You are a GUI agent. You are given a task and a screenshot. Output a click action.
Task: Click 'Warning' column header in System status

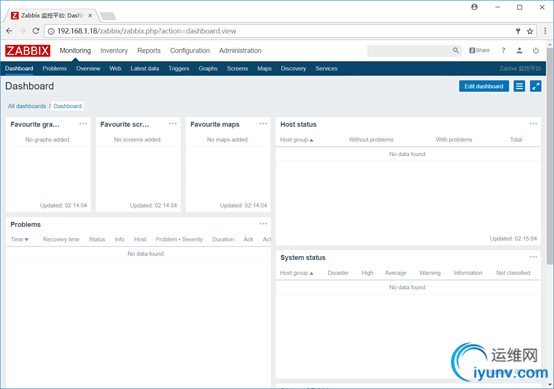pyautogui.click(x=430, y=273)
